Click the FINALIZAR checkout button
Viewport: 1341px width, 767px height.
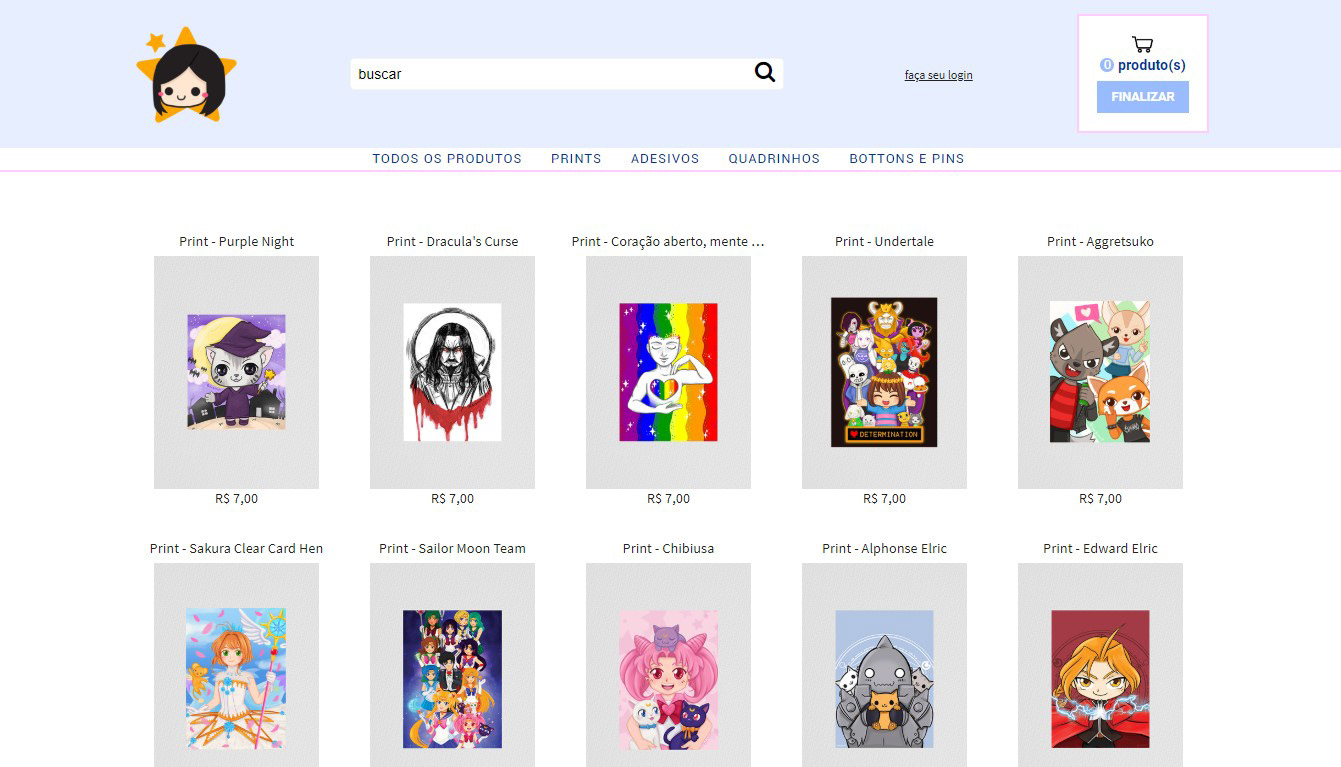click(1142, 97)
